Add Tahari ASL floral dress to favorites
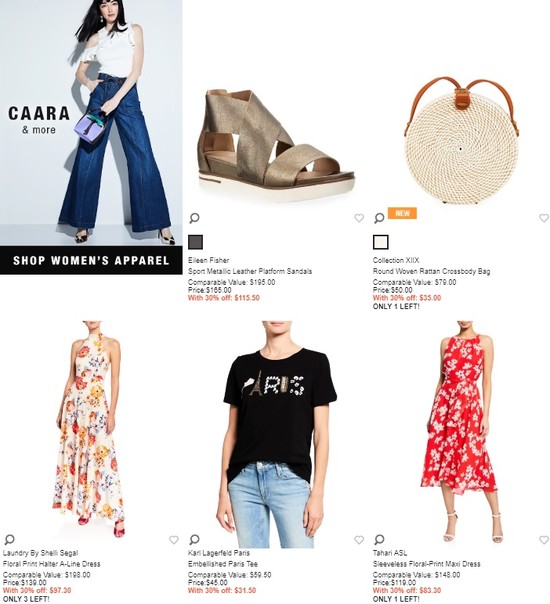550x604 pixels. (544, 540)
